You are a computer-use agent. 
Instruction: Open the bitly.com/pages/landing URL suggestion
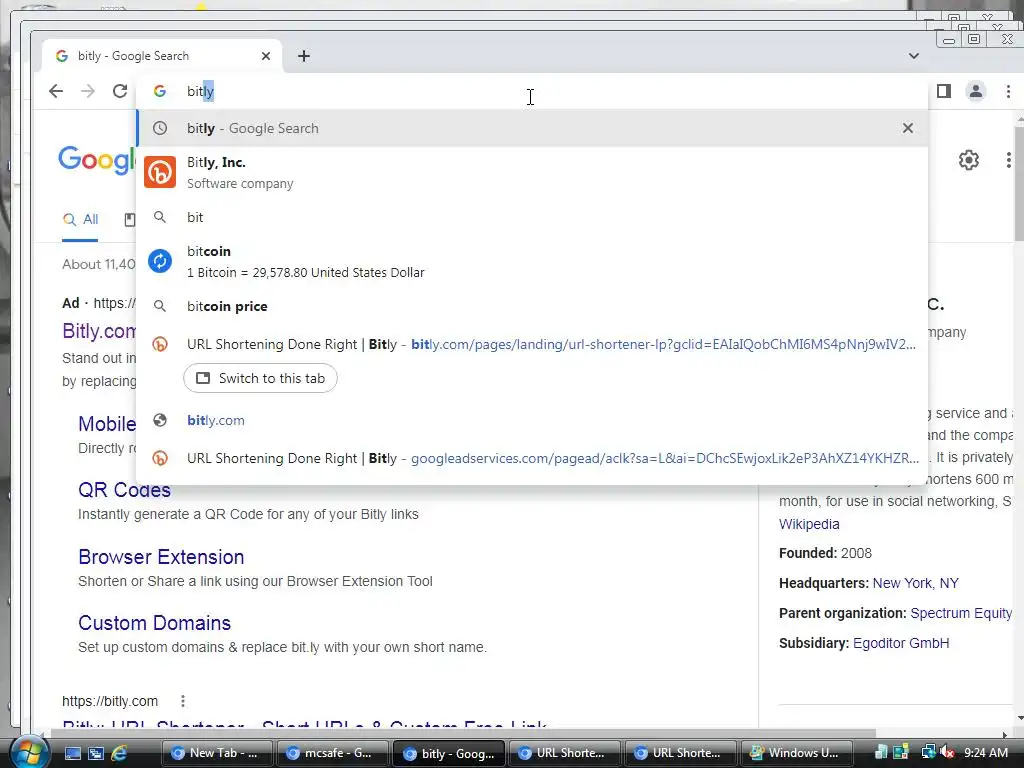coord(532,344)
